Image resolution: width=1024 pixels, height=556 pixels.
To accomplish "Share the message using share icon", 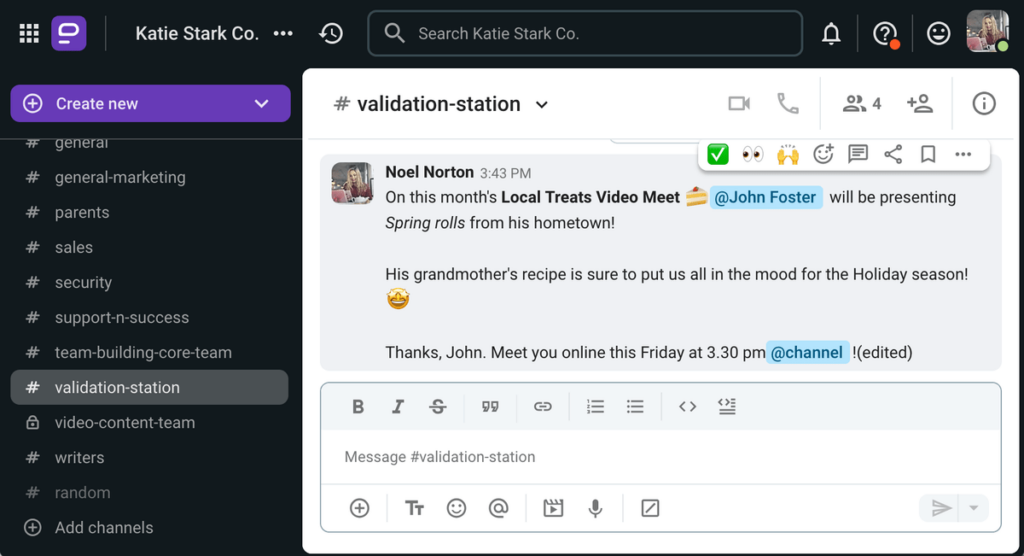I will click(x=893, y=154).
